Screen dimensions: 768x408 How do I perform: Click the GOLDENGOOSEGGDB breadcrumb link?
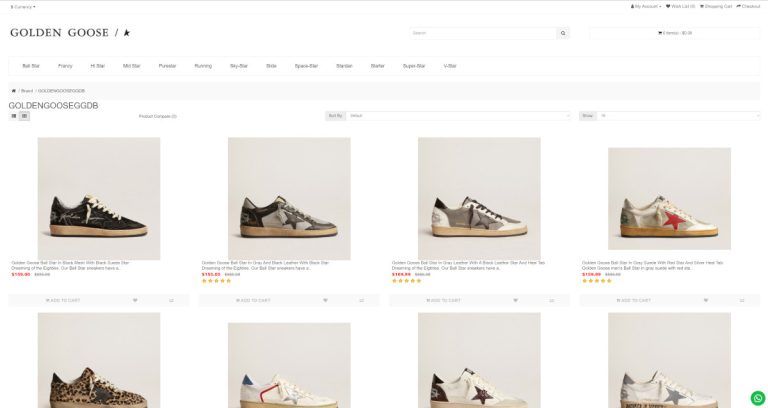tap(62, 91)
